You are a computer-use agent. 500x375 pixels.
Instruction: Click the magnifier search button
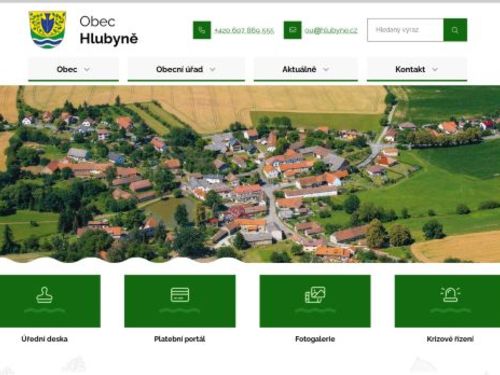pyautogui.click(x=455, y=30)
